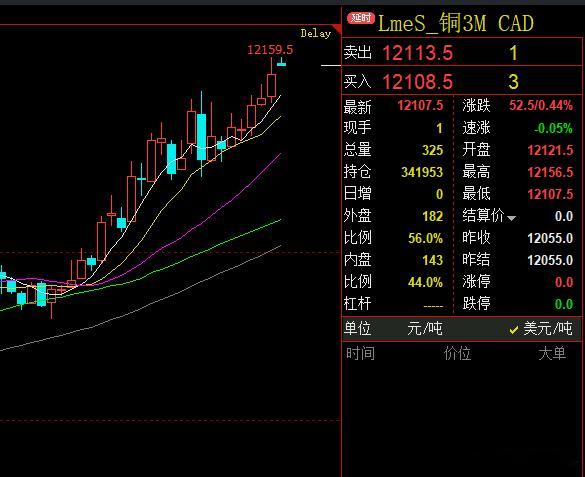The height and width of the screenshot is (477, 585).
Task: Click the Delay label on the chart
Action: [x=316, y=34]
